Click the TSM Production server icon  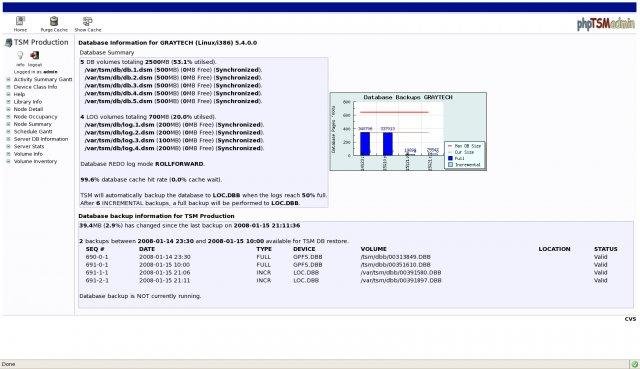coord(8,42)
